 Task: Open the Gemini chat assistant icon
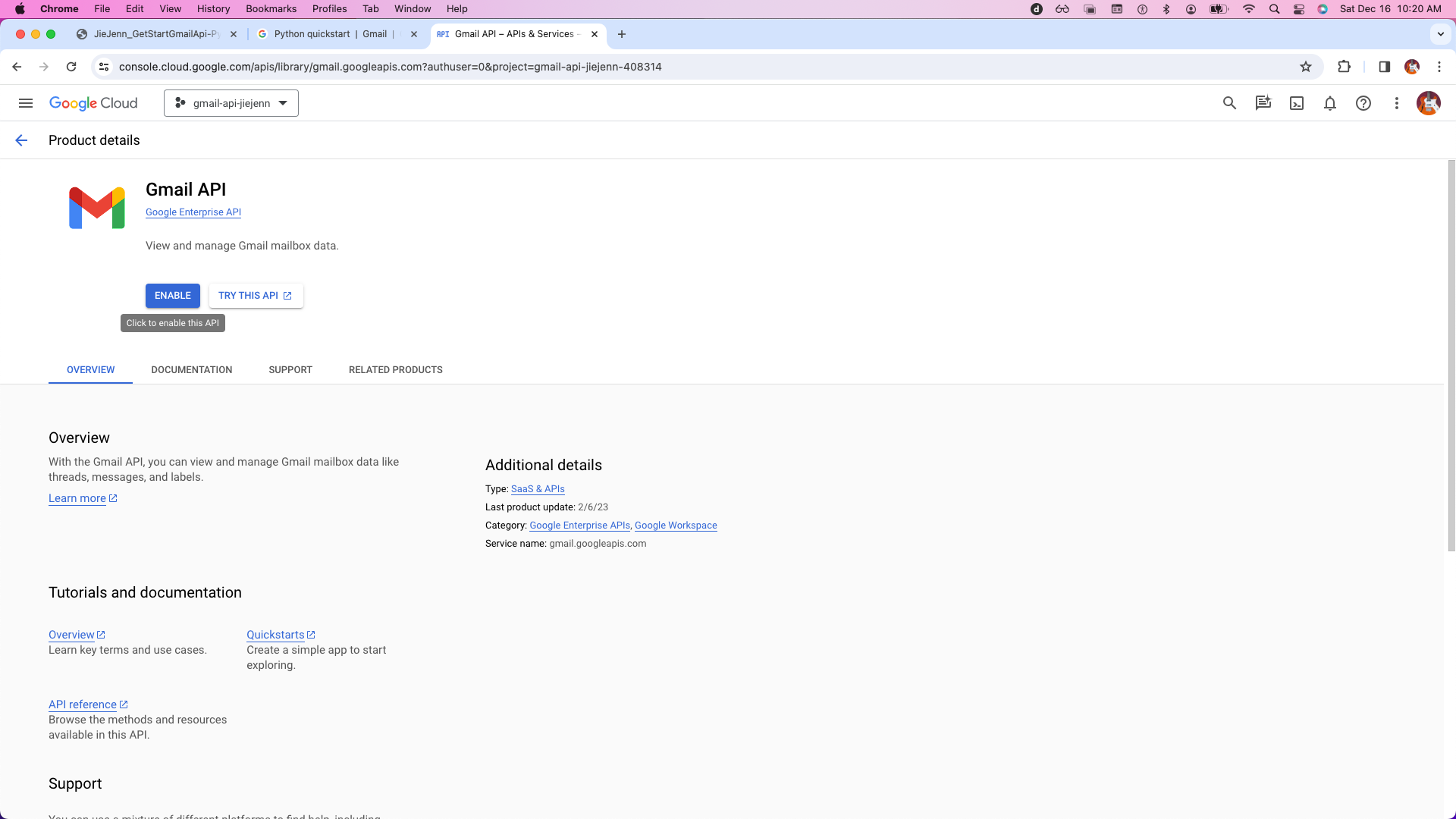1263,103
